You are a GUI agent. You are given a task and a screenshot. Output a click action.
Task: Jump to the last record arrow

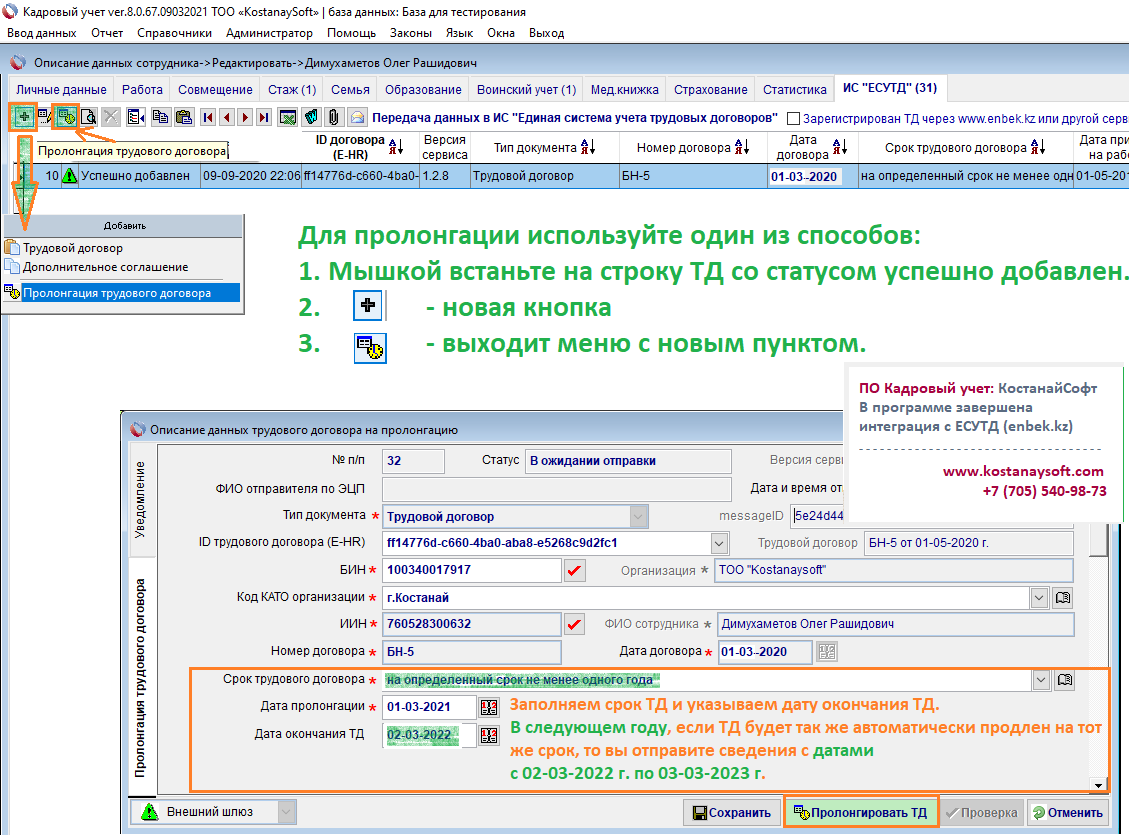click(264, 117)
